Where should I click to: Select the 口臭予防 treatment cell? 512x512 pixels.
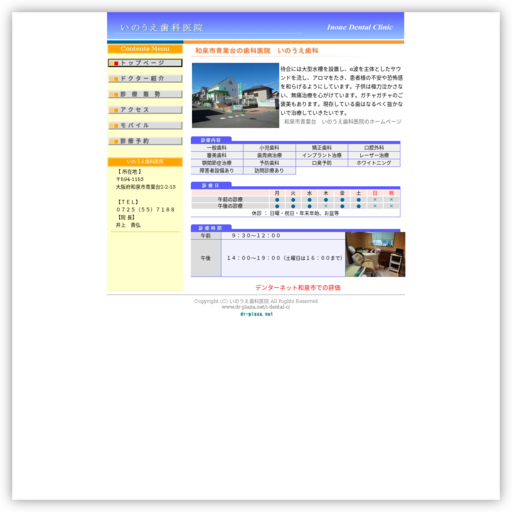click(322, 163)
